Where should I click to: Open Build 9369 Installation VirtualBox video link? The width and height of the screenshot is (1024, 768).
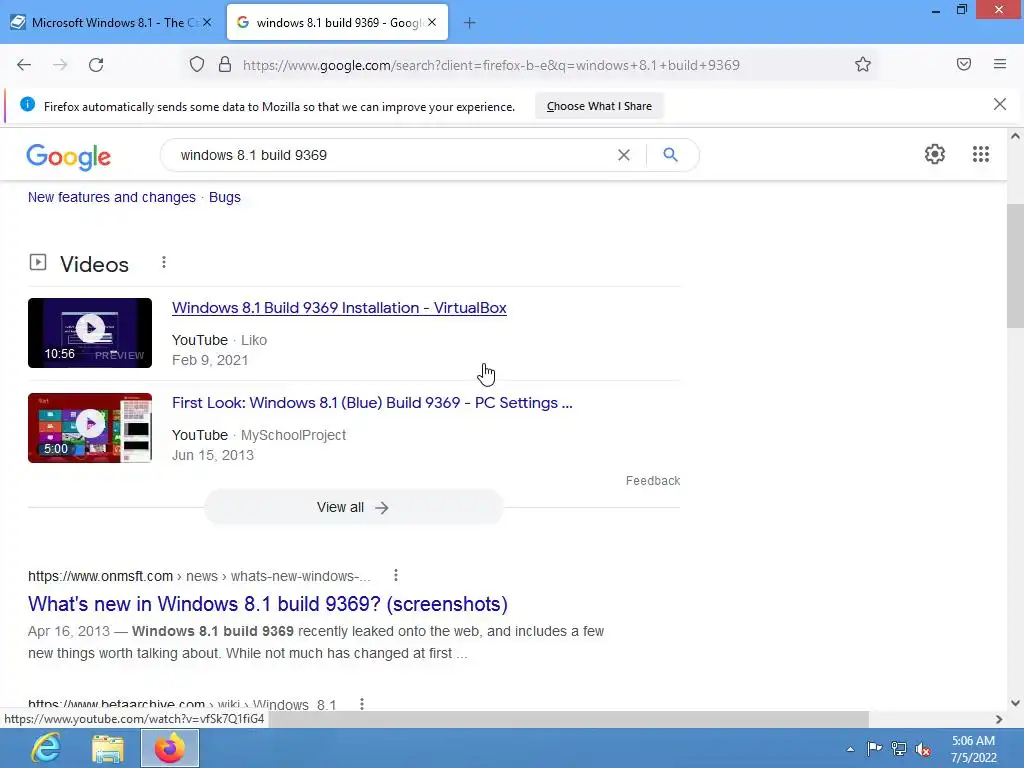[339, 308]
